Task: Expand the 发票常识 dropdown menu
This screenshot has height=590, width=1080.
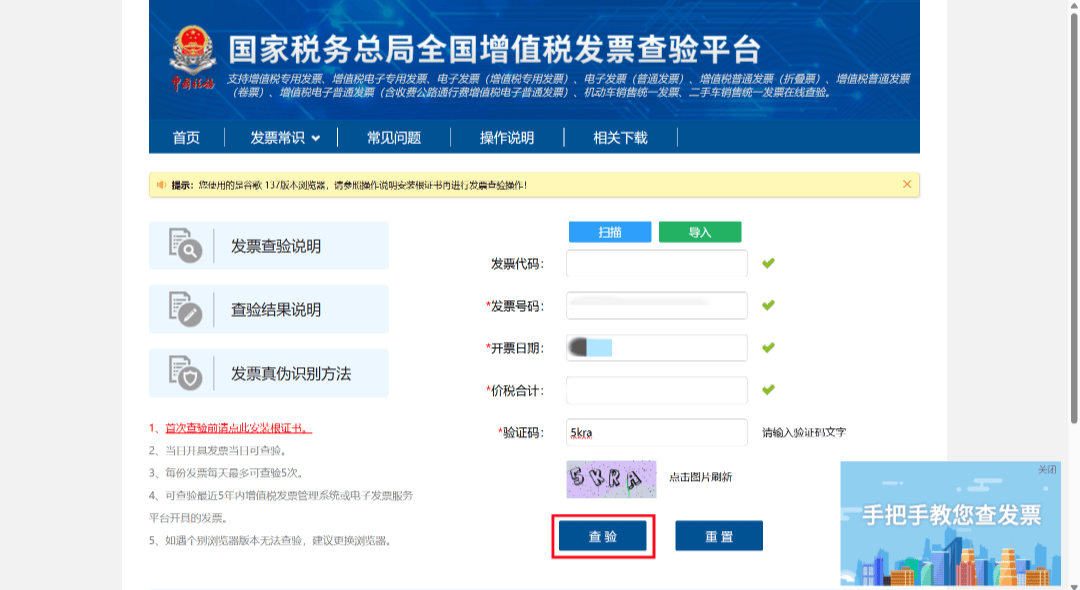Action: (x=285, y=138)
